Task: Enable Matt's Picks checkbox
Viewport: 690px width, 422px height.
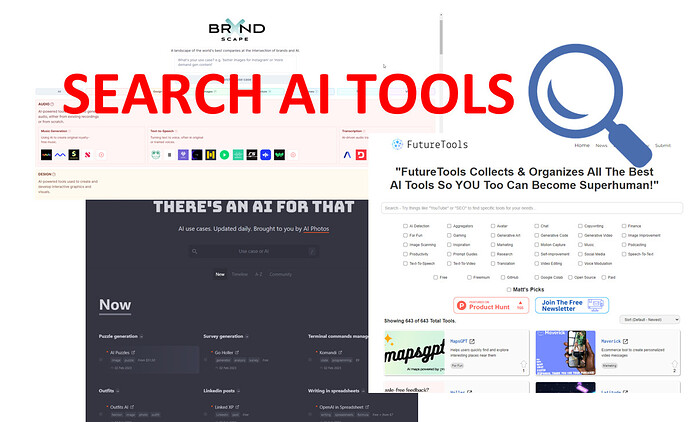Action: pyautogui.click(x=509, y=290)
